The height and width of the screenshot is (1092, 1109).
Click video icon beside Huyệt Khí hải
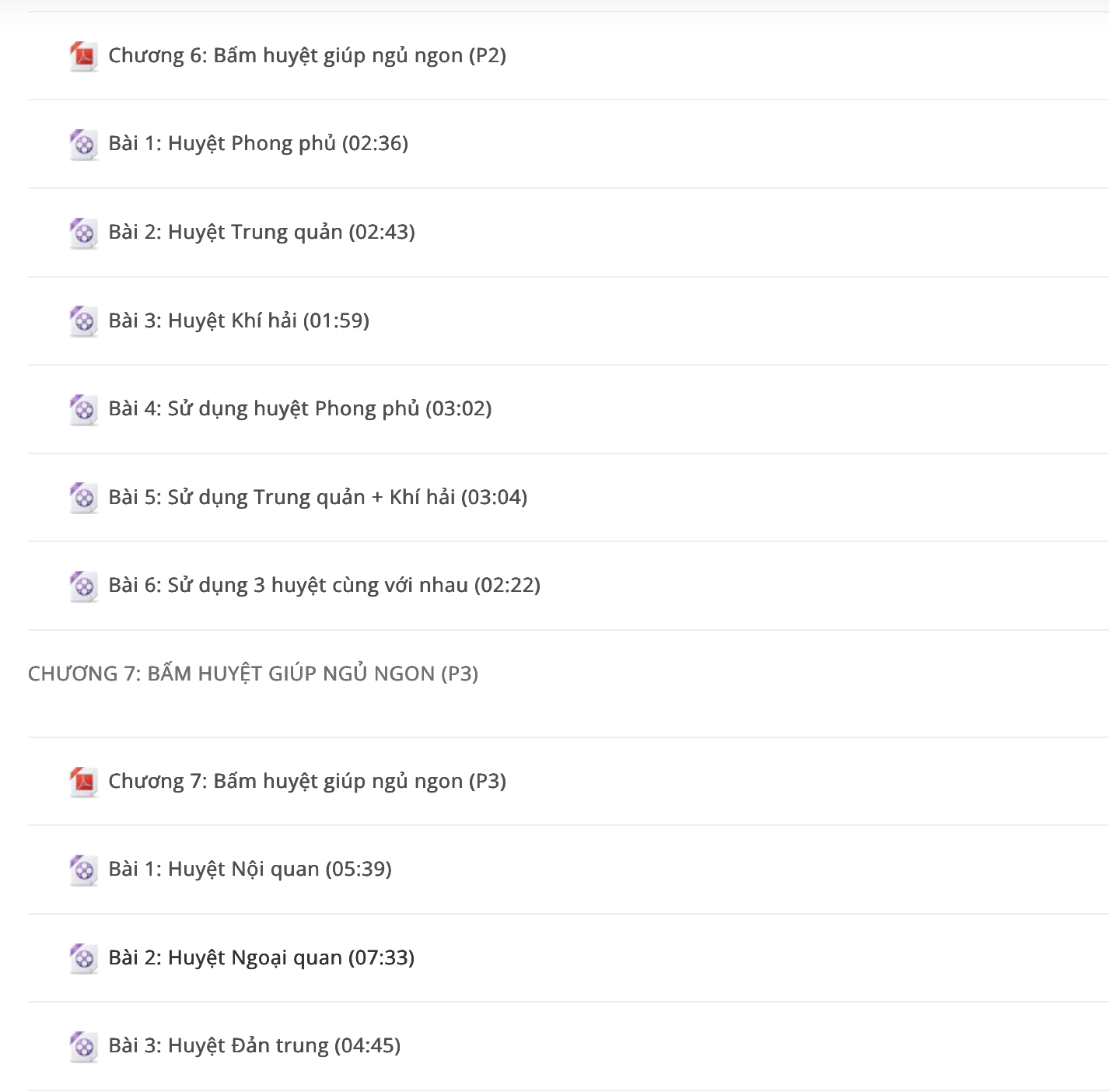[x=83, y=321]
